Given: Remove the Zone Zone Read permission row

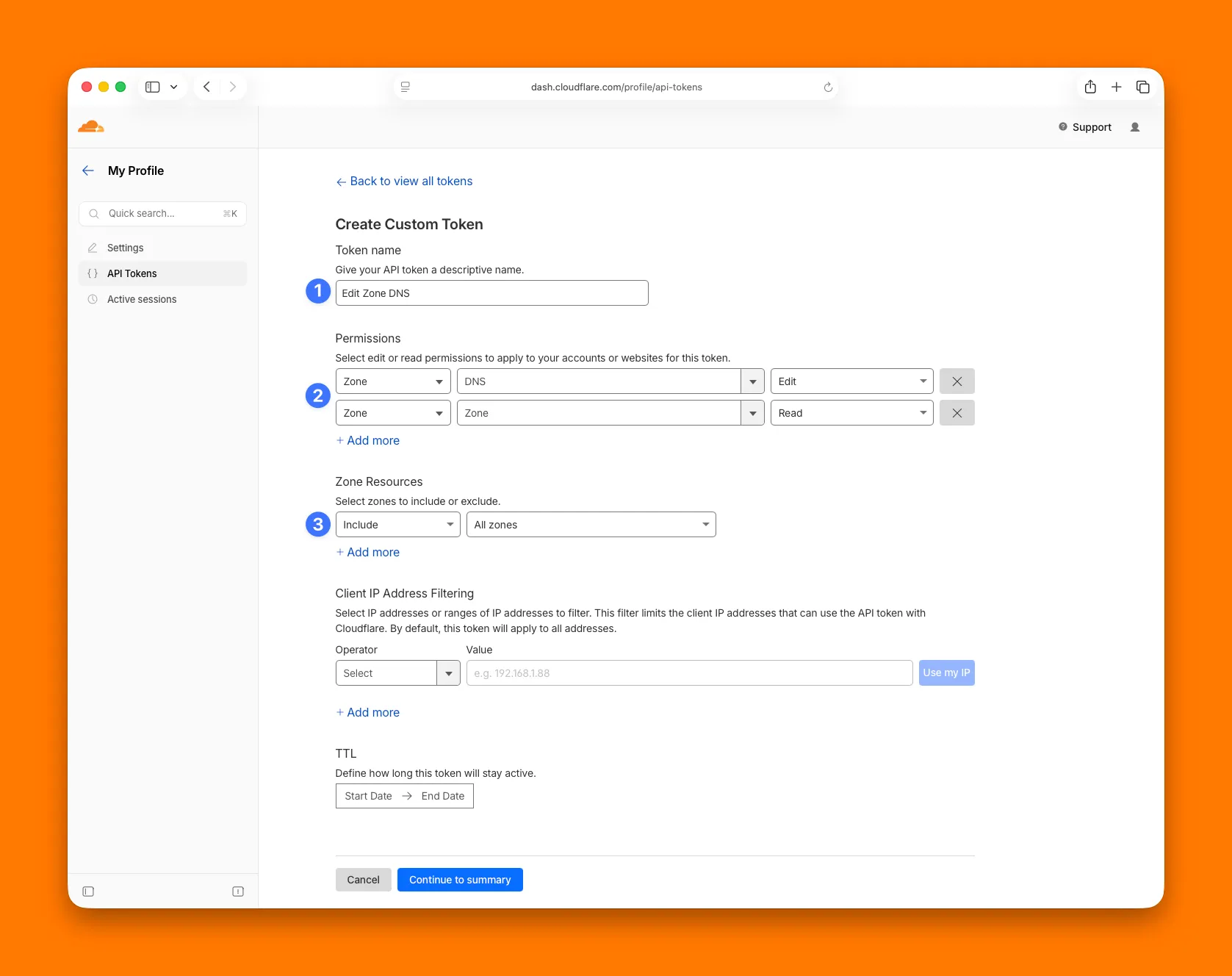Looking at the screenshot, I should click(x=957, y=412).
